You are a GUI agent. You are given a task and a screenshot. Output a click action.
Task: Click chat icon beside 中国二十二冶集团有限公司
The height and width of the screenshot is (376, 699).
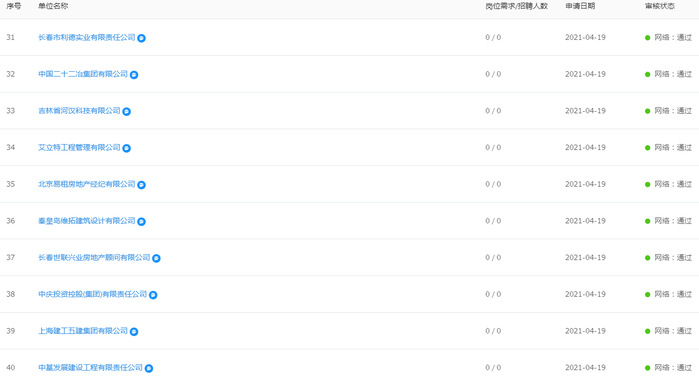(134, 75)
